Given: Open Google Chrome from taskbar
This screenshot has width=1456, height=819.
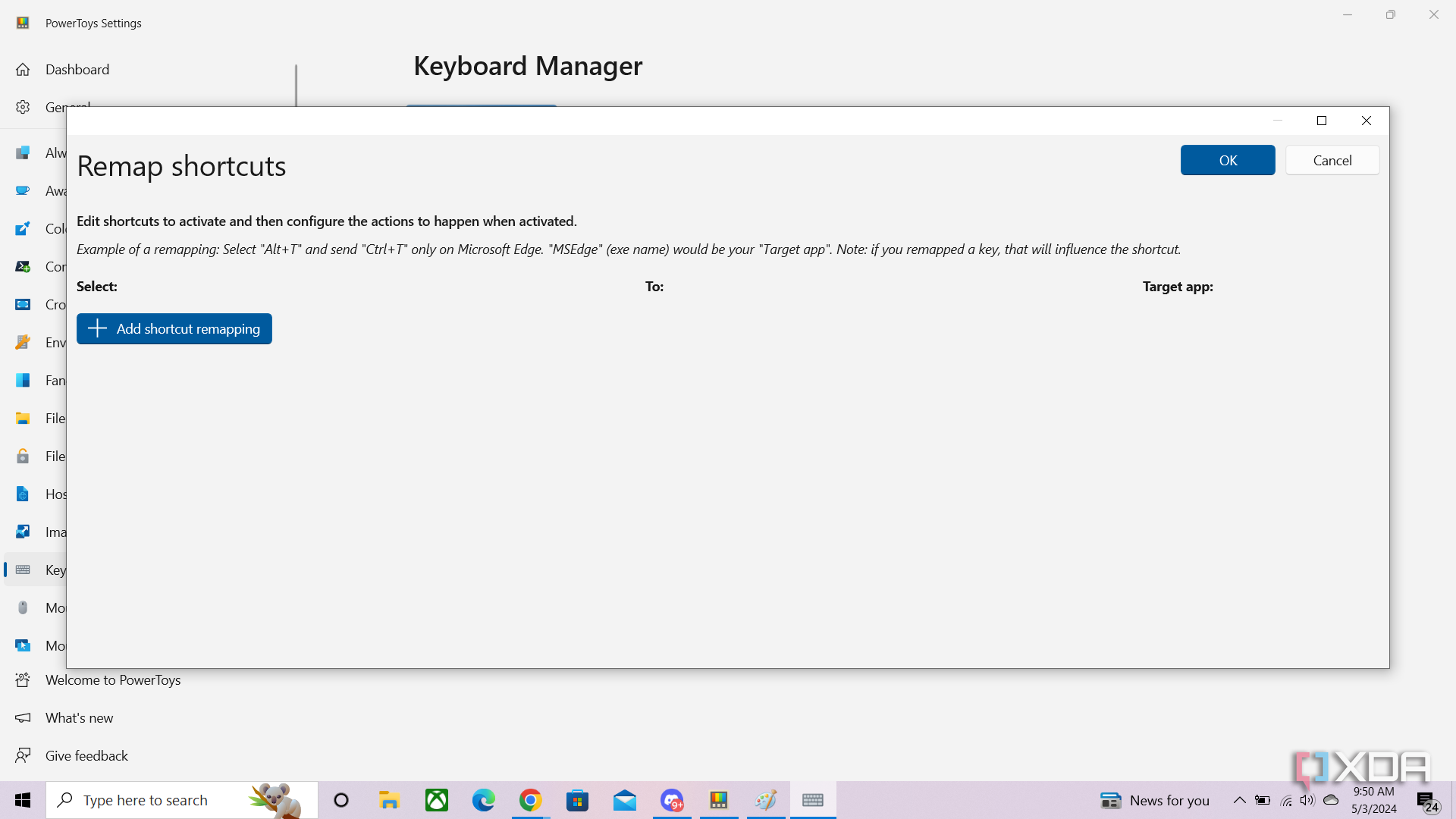Looking at the screenshot, I should click(531, 800).
